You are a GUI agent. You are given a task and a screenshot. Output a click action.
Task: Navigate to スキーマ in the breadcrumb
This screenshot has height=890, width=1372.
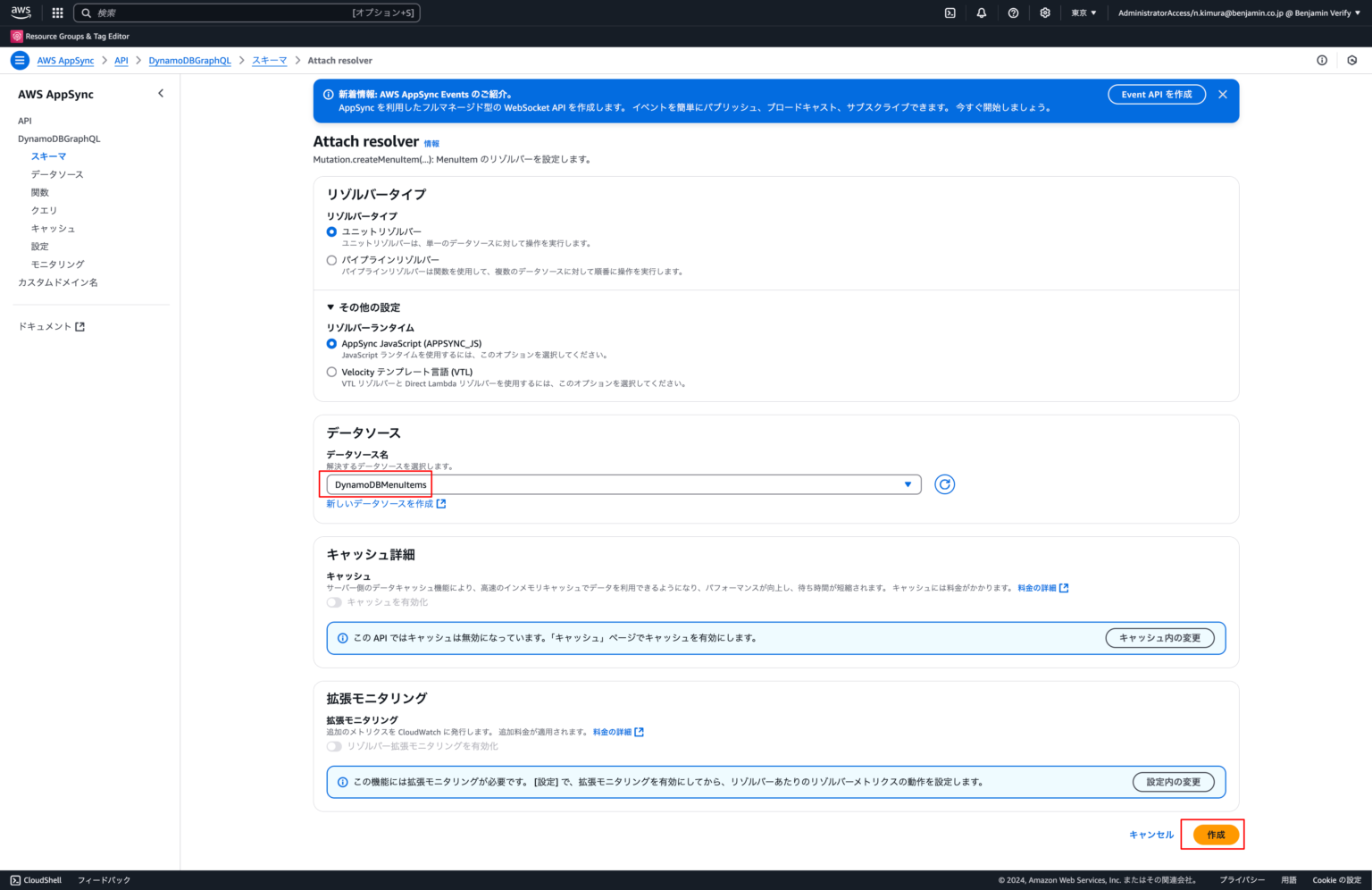tap(269, 60)
